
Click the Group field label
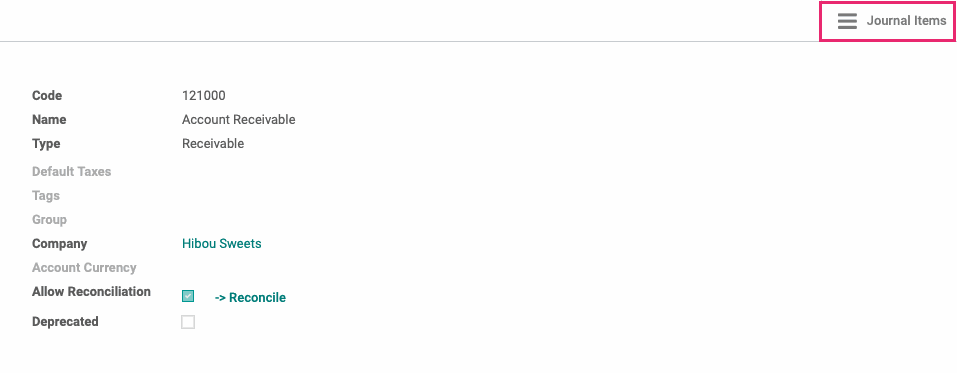pos(49,219)
